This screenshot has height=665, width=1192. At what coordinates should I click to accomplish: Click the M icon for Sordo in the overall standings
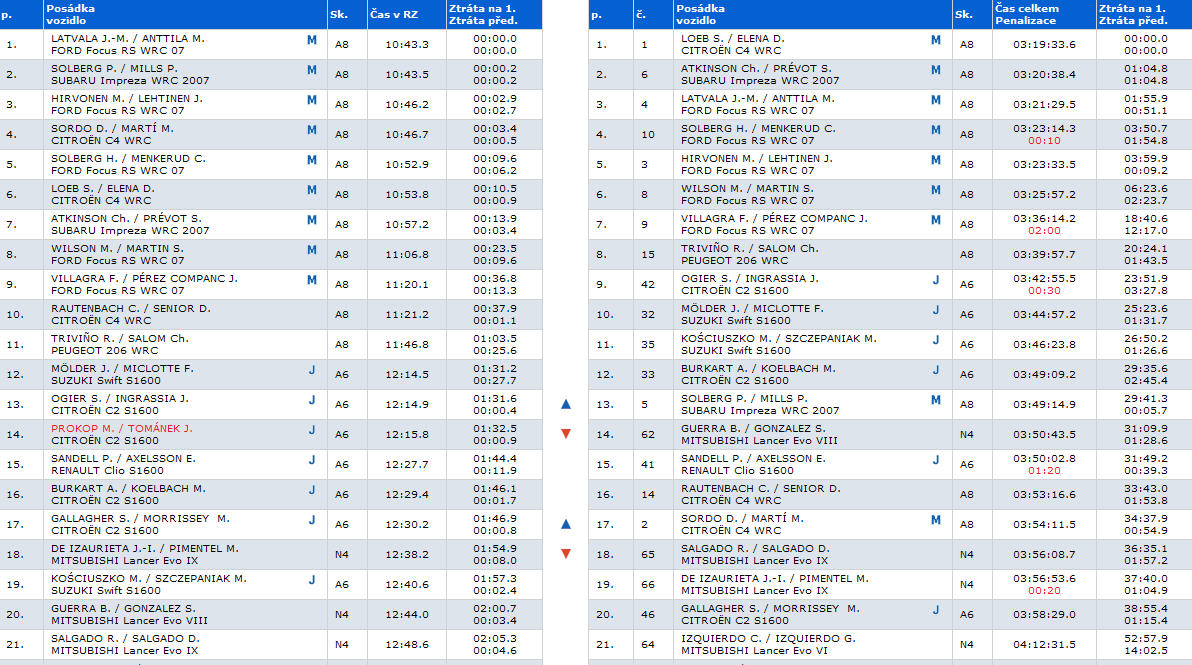click(936, 520)
